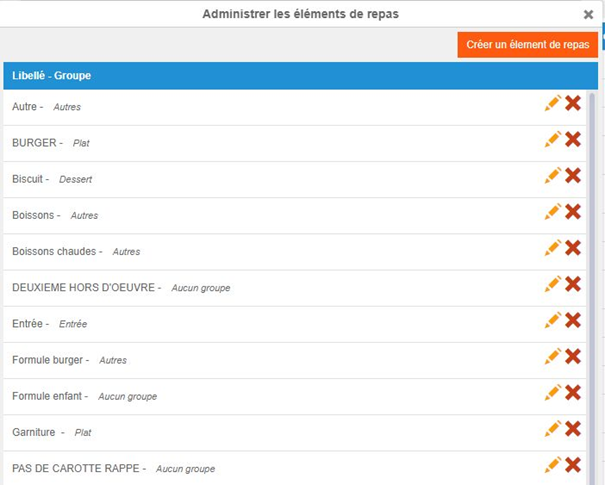Viewport: 605px width, 485px height.
Task: Delete the Biscuit row
Action: click(573, 176)
